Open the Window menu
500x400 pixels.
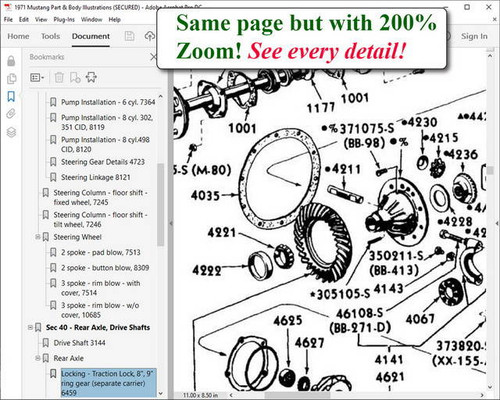91,20
